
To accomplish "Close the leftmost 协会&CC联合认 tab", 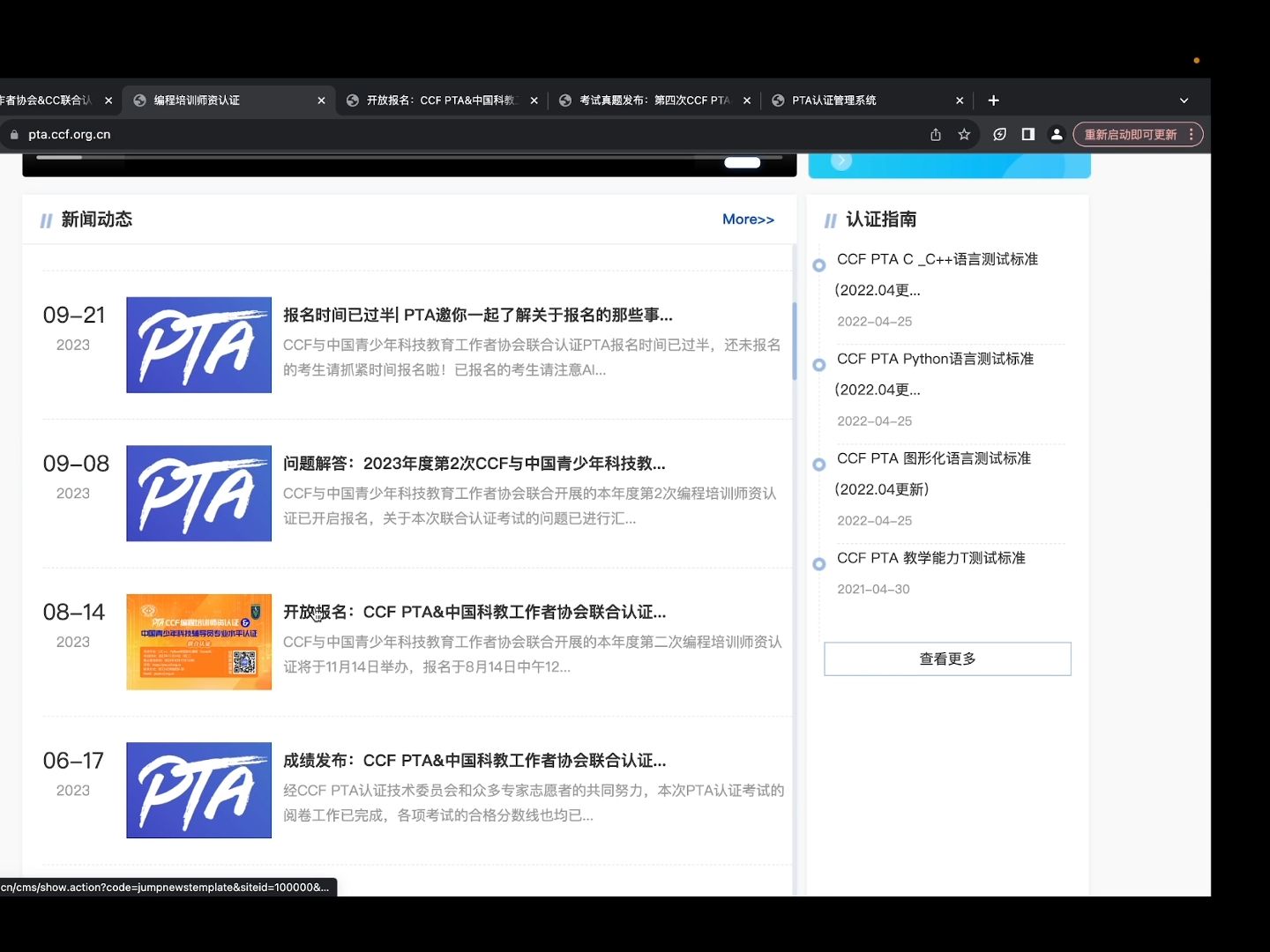I will 108,100.
